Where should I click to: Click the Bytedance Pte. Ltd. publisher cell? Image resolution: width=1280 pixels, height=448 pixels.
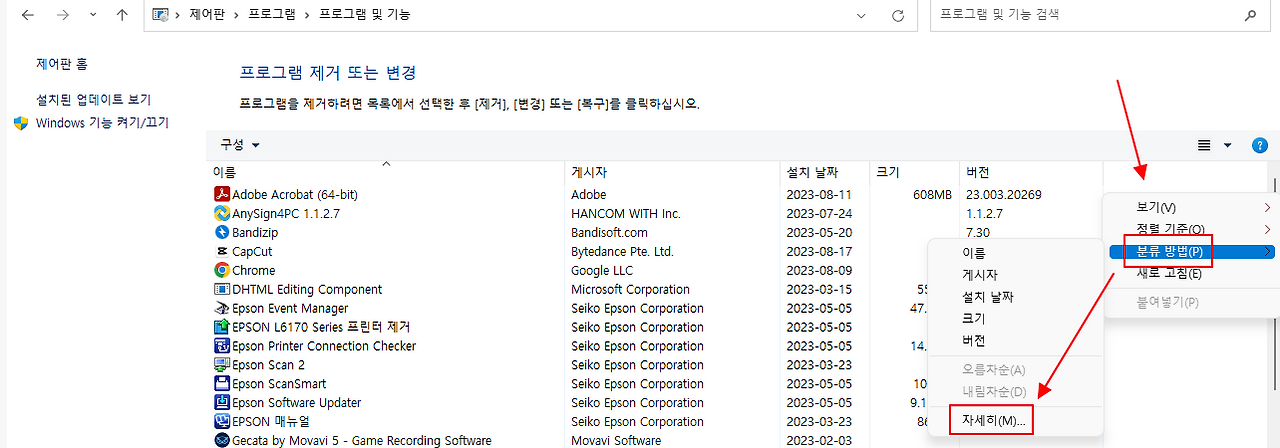[623, 251]
